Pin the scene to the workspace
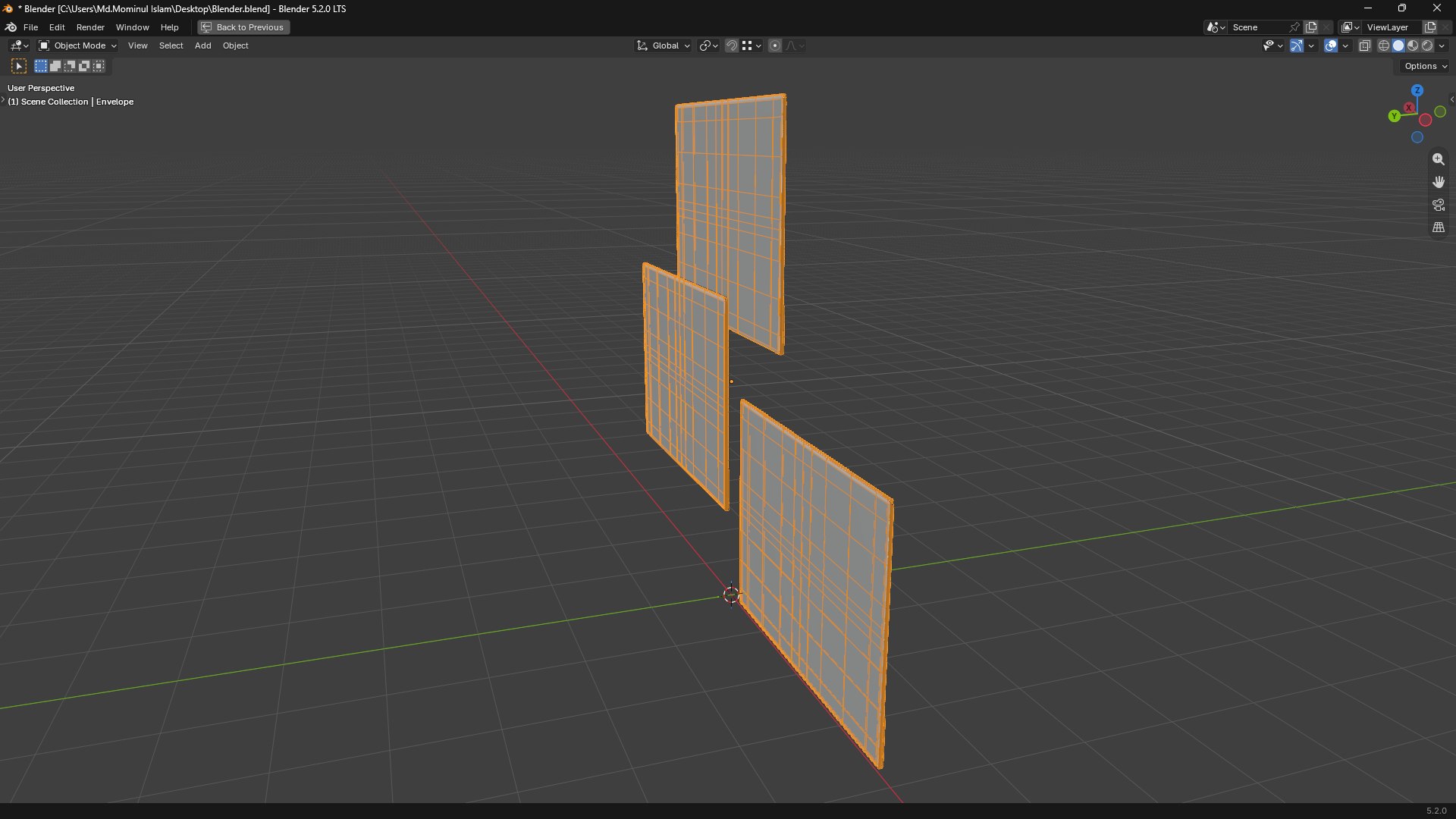1456x819 pixels. point(1294,27)
